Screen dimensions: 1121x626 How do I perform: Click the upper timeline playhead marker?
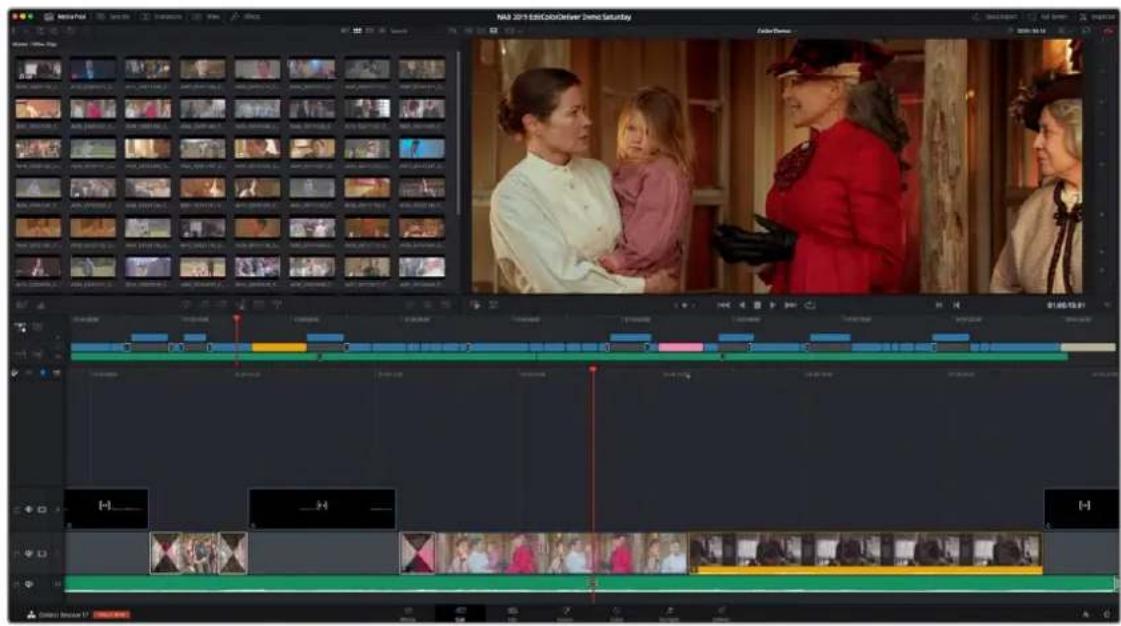[x=237, y=319]
